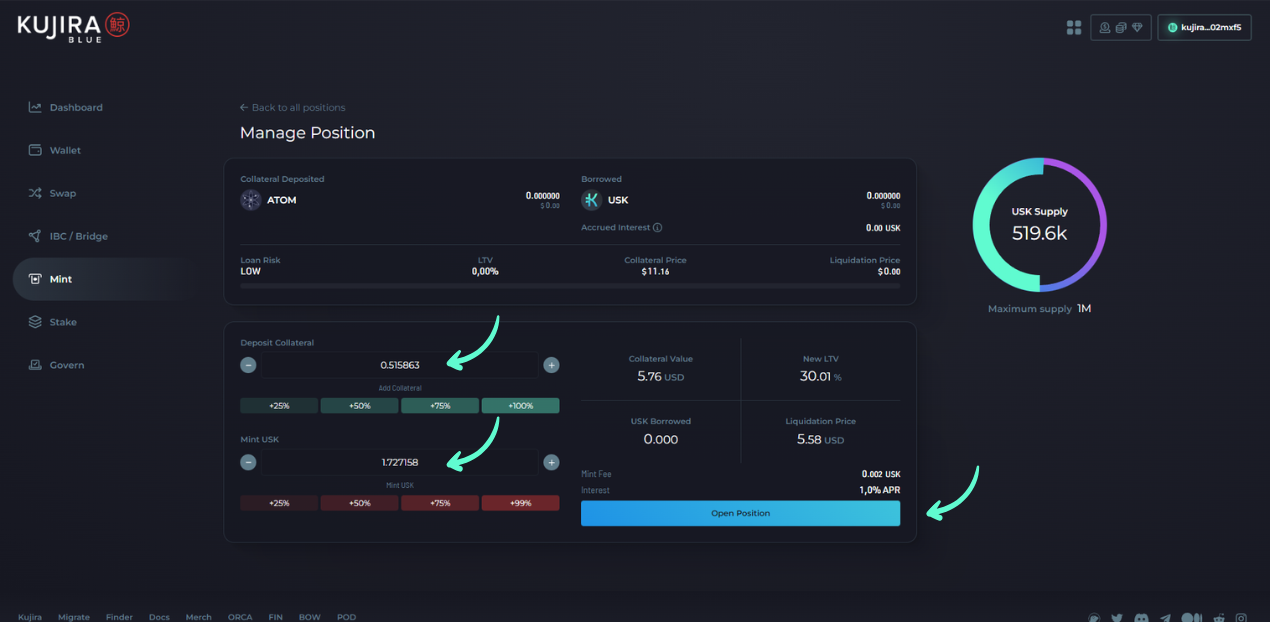Click the Collateral Price value $11.16
Image resolution: width=1270 pixels, height=622 pixels.
pos(656,271)
